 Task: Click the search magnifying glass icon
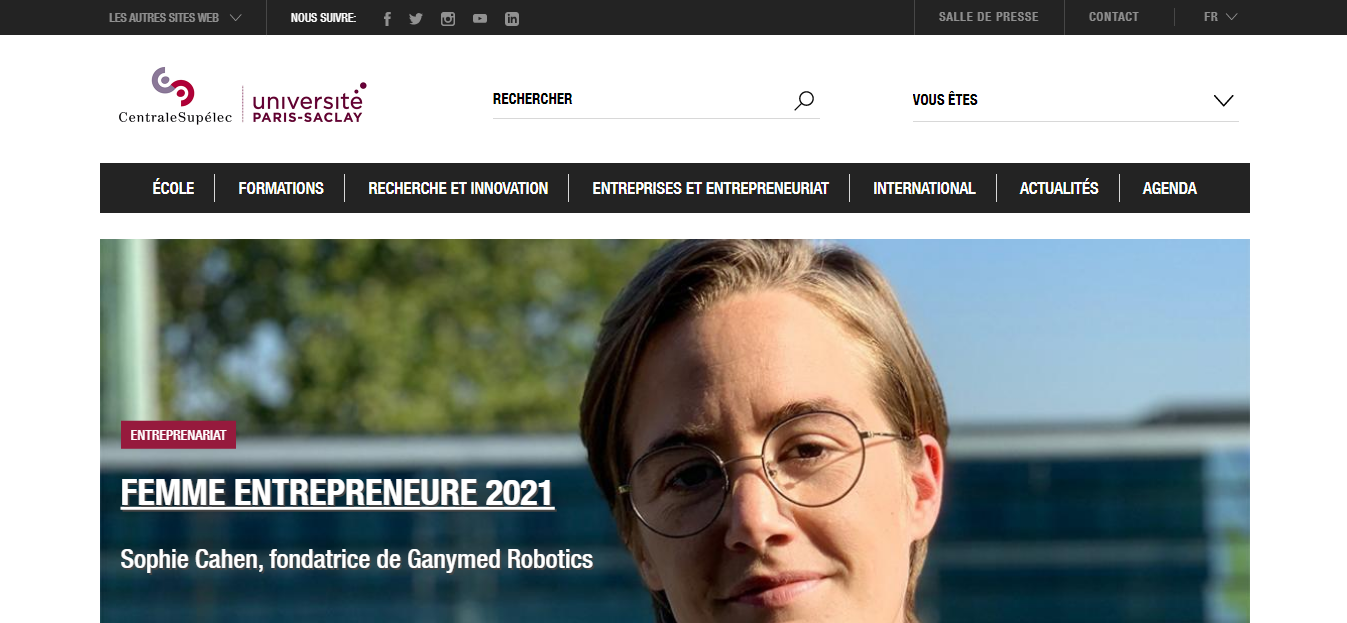coord(804,100)
